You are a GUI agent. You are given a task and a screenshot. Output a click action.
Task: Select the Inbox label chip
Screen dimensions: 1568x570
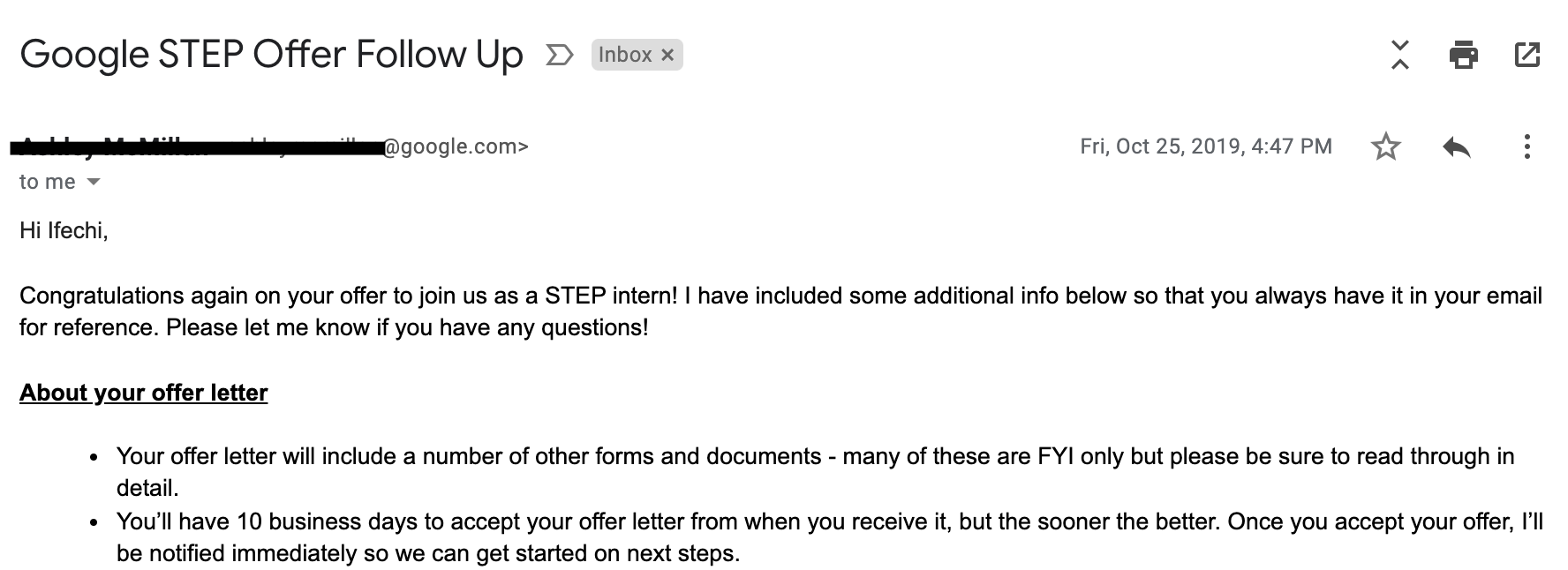tap(624, 55)
